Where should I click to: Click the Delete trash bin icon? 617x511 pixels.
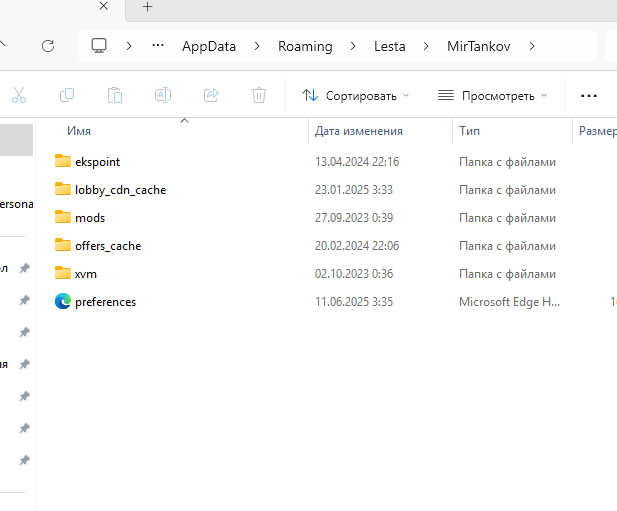tap(259, 96)
